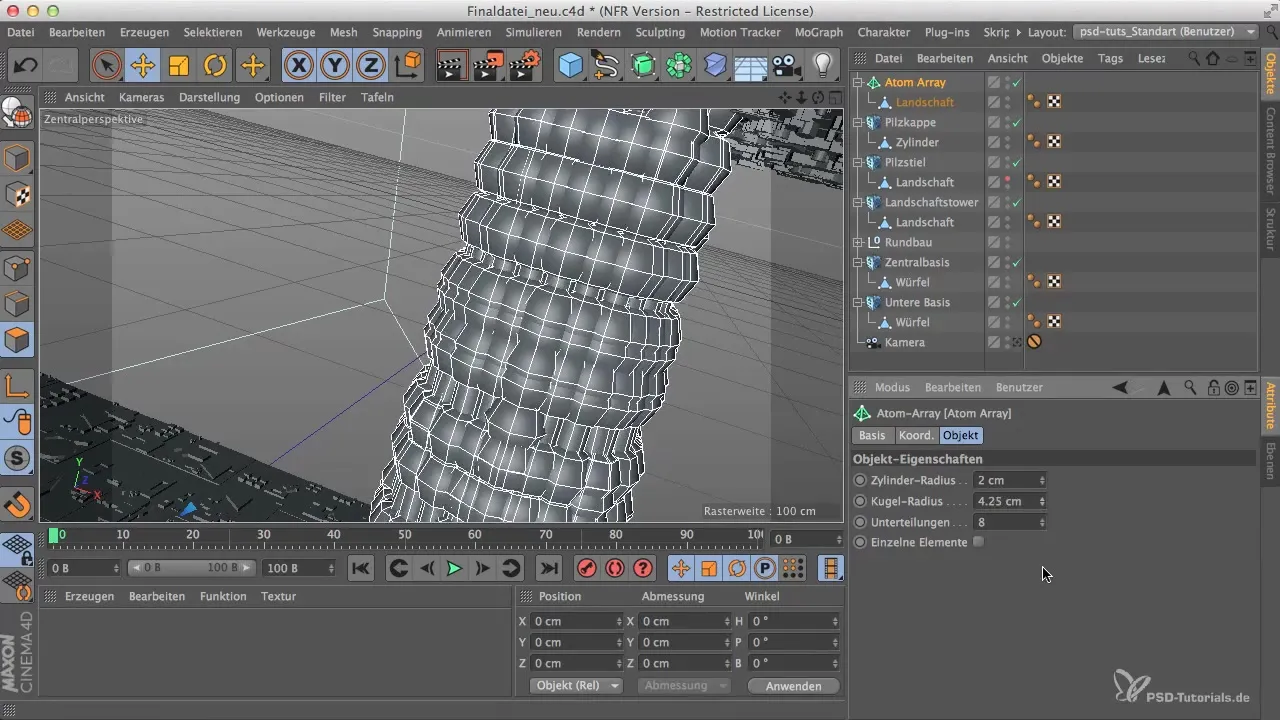Go to start of timeline
This screenshot has height=720, width=1280.
pos(361,568)
